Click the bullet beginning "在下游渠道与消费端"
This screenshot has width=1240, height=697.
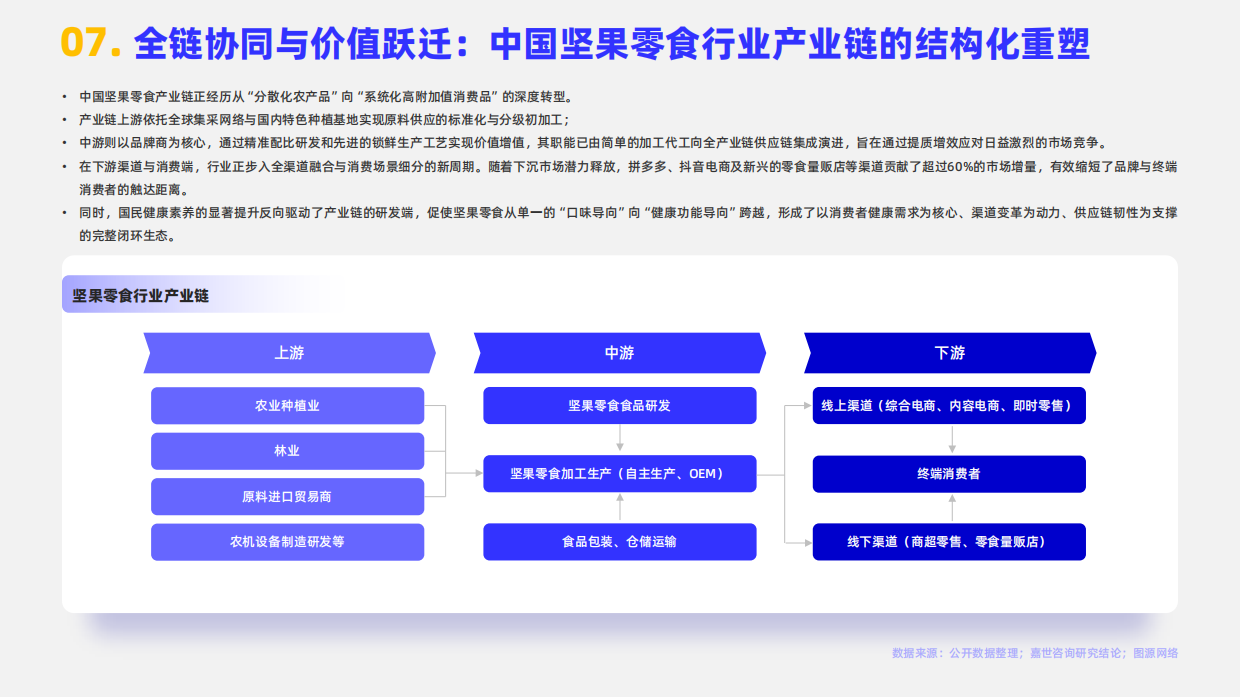pos(628,177)
